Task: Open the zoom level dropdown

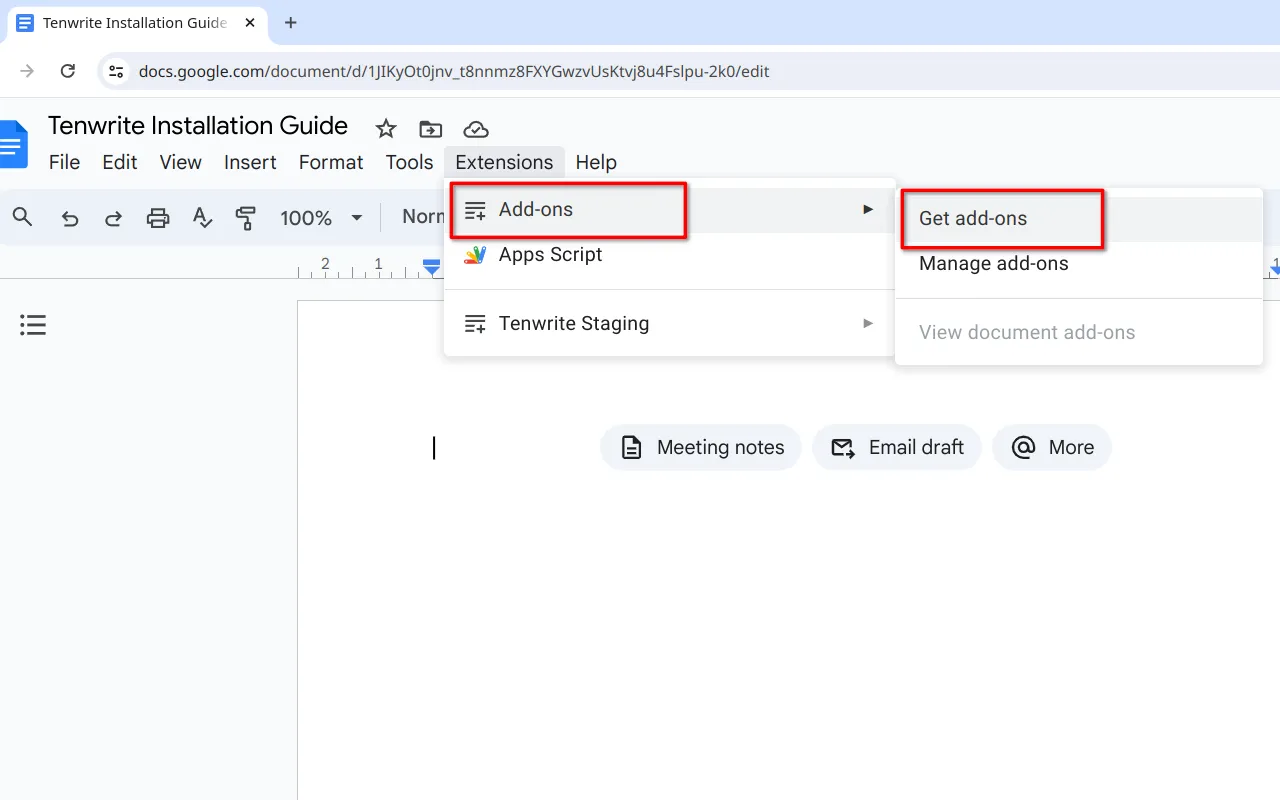Action: click(322, 217)
